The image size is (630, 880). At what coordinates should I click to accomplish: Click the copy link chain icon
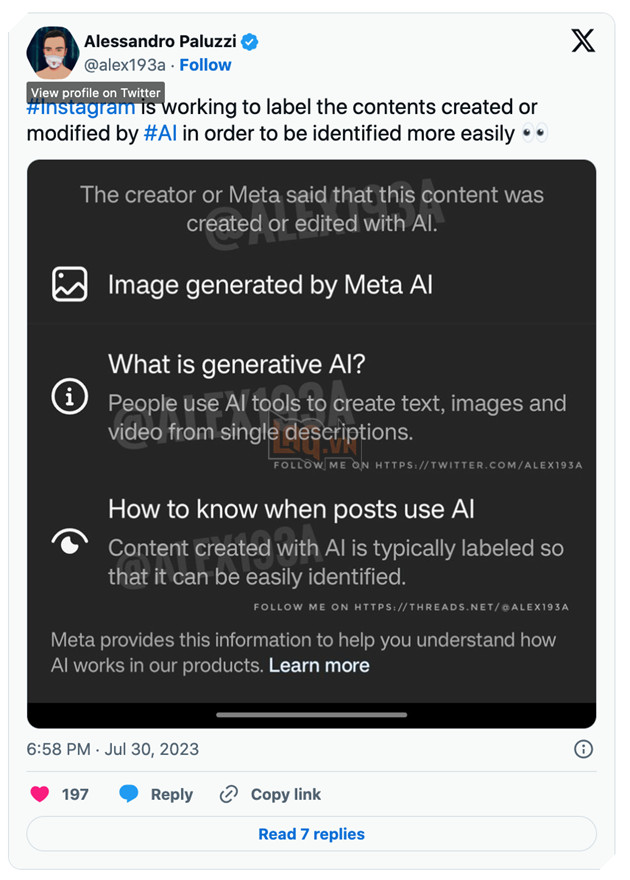click(x=229, y=794)
